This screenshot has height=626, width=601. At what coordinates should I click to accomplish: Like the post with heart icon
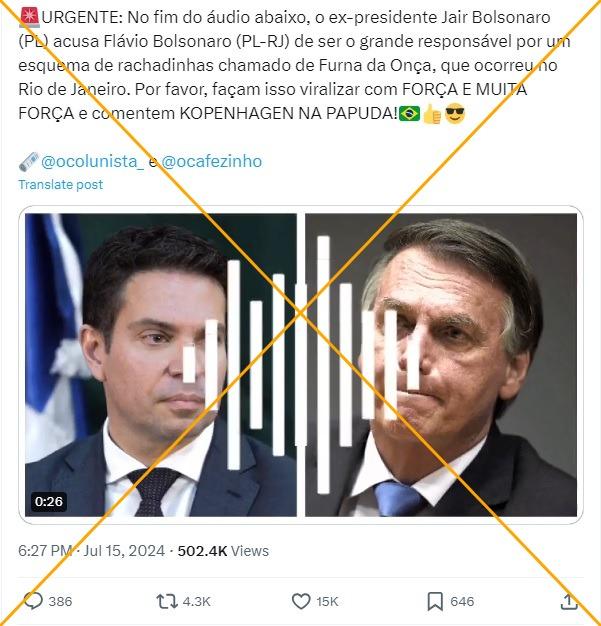tap(301, 601)
